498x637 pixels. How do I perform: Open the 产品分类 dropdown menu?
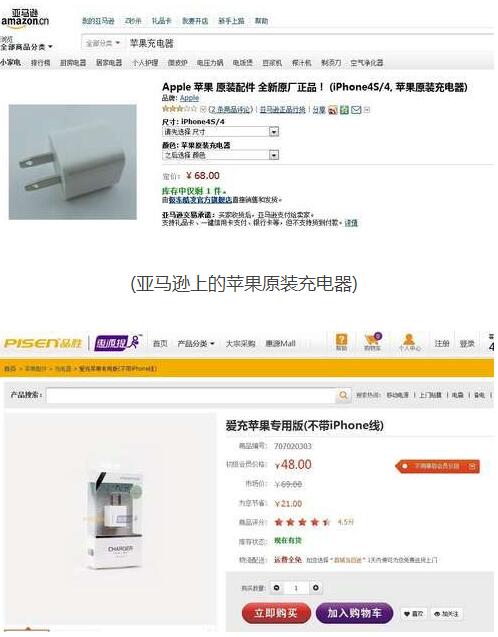[x=195, y=344]
